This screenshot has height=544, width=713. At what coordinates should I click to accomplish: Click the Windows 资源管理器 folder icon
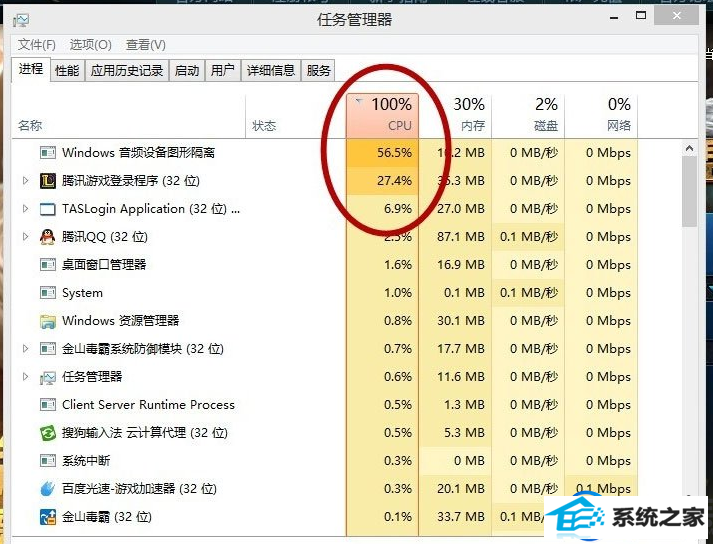coord(48,321)
